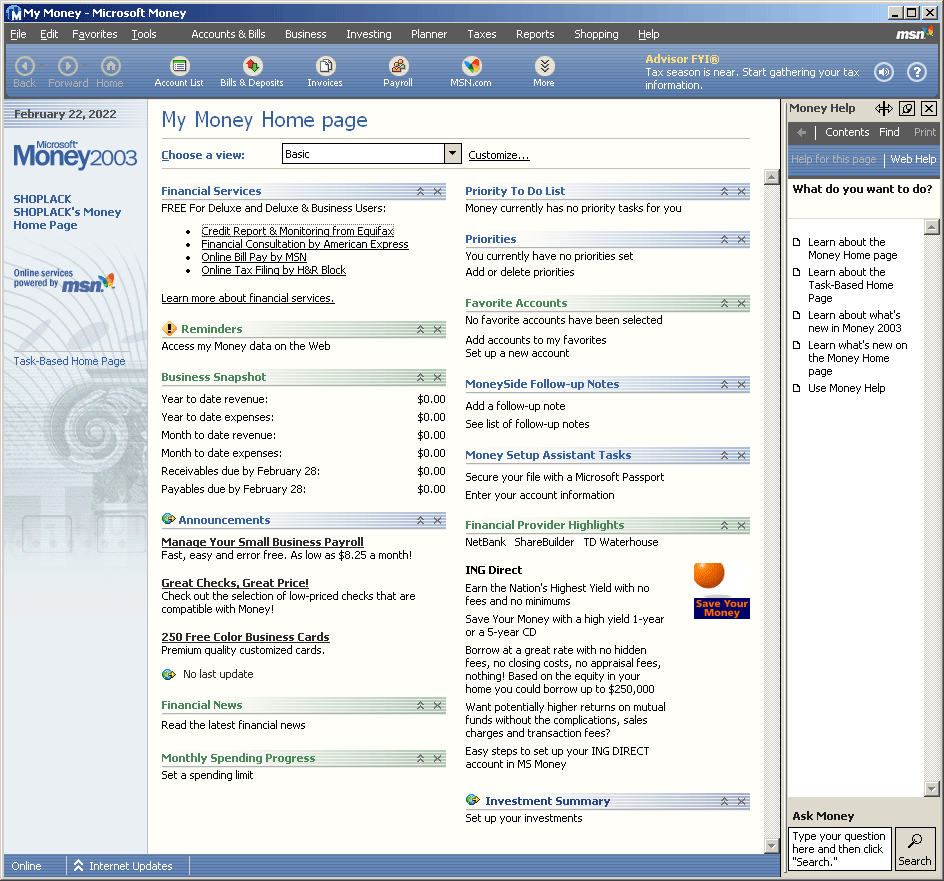Open Payroll from the toolbar
This screenshot has height=881, width=944.
coord(398,72)
